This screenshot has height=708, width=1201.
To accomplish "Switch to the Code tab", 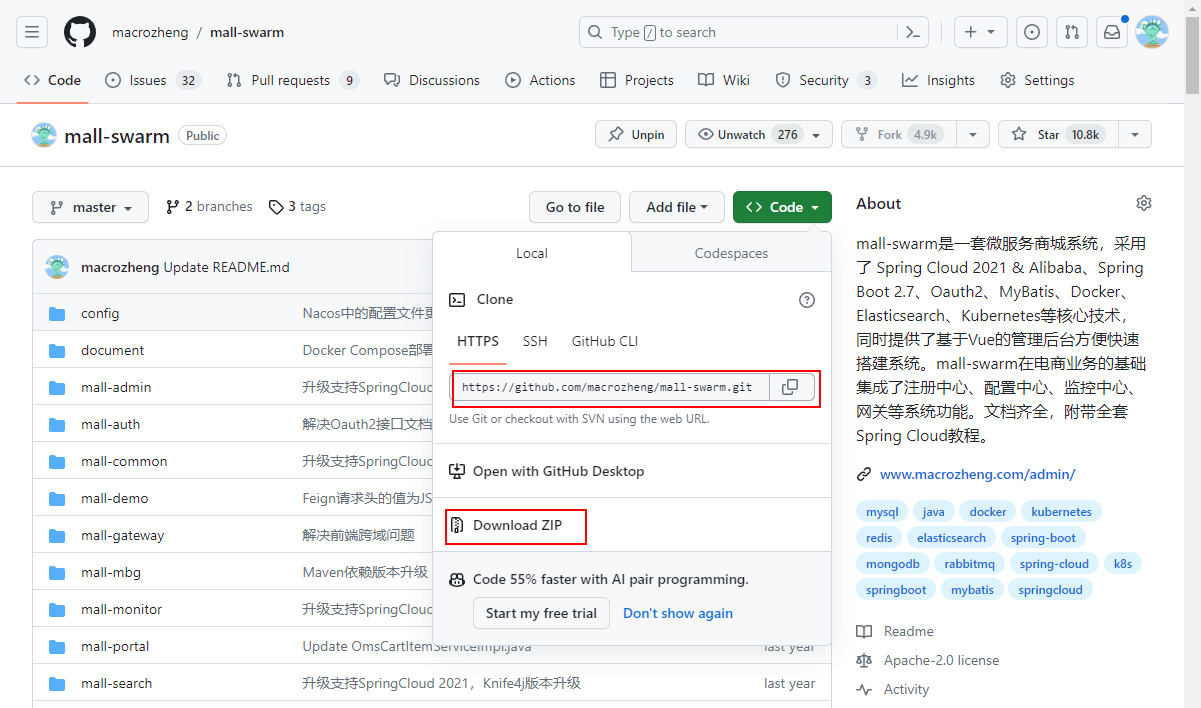I will [53, 80].
